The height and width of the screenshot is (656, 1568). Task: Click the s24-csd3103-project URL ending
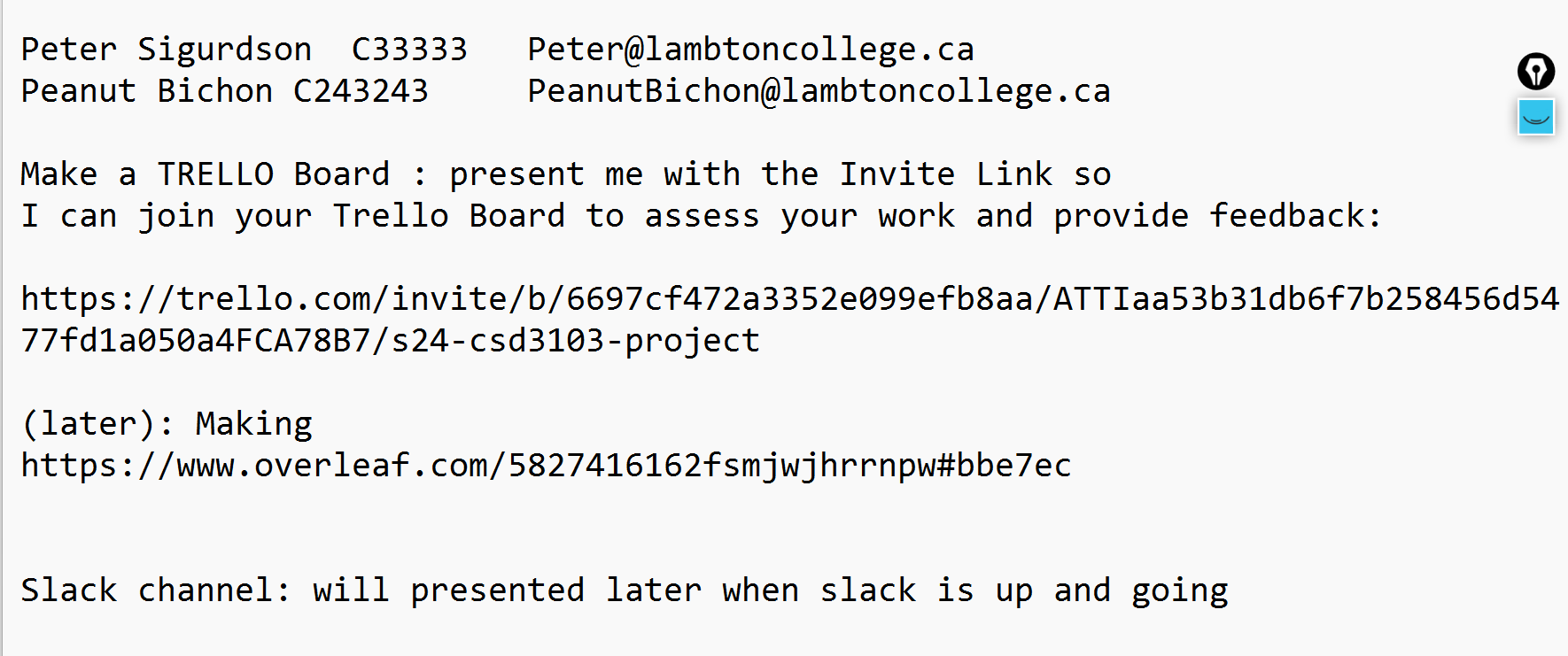576,340
